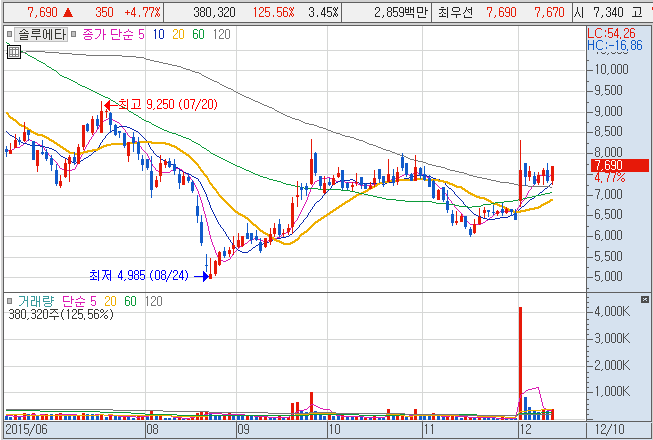653x440 pixels.
Task: Click the red arrow at 최고 9,250
Action: [x=111, y=104]
